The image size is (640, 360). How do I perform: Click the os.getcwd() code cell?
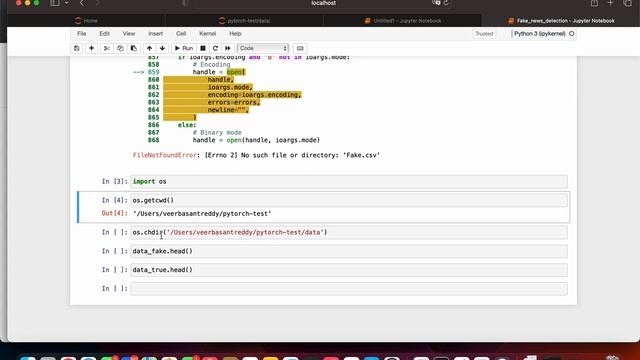pyautogui.click(x=349, y=200)
